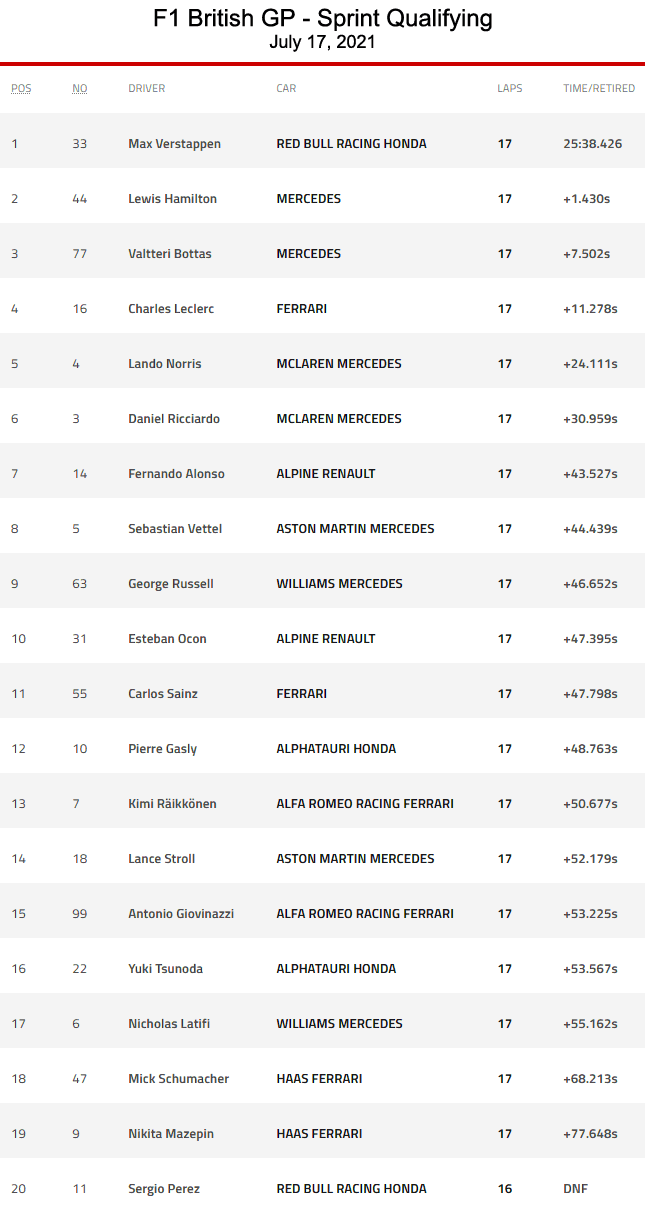Click Verstappen's winning time 25:38.426
The image size is (645, 1208).
[592, 144]
